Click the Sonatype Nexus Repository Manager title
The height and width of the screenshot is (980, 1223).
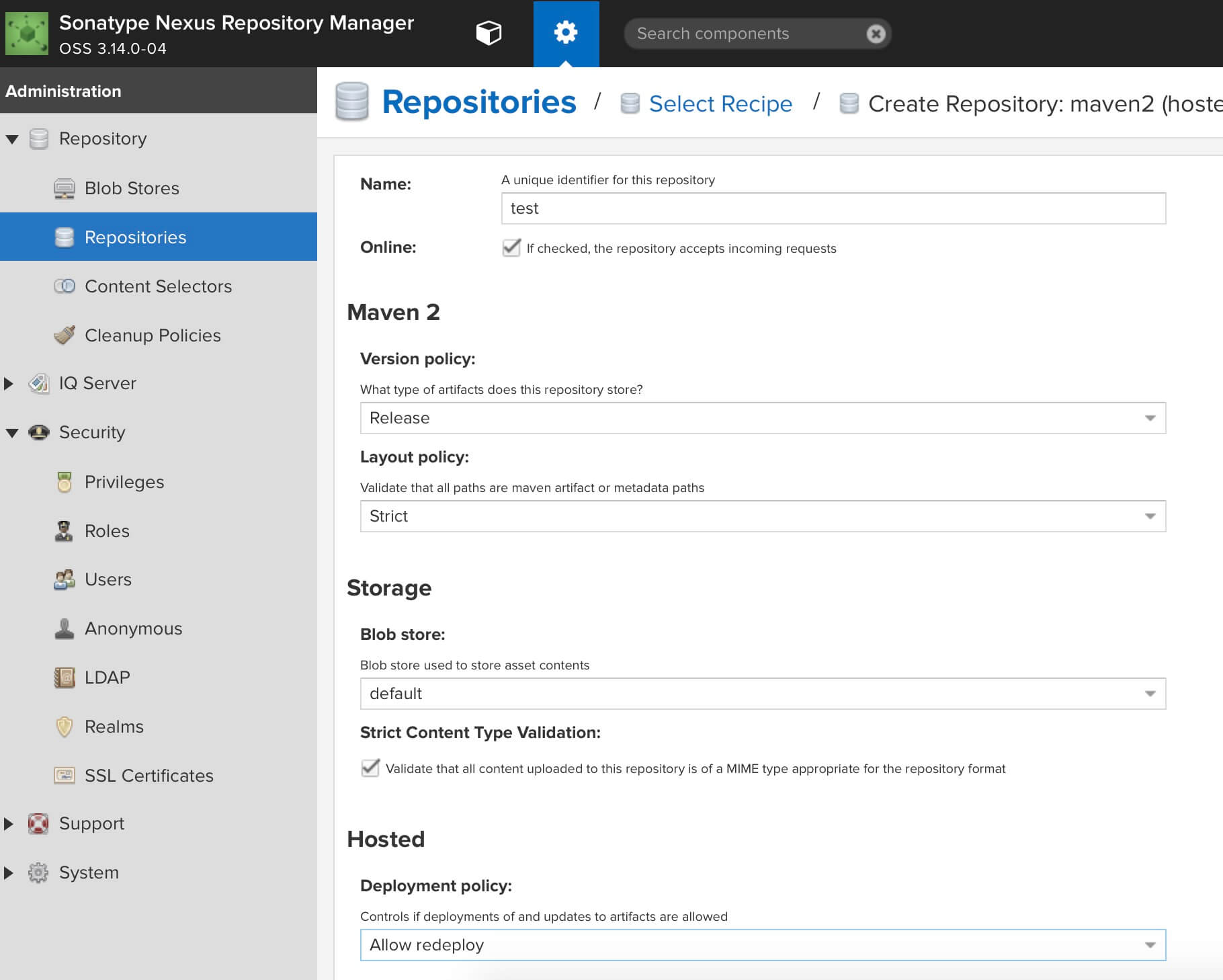point(237,23)
